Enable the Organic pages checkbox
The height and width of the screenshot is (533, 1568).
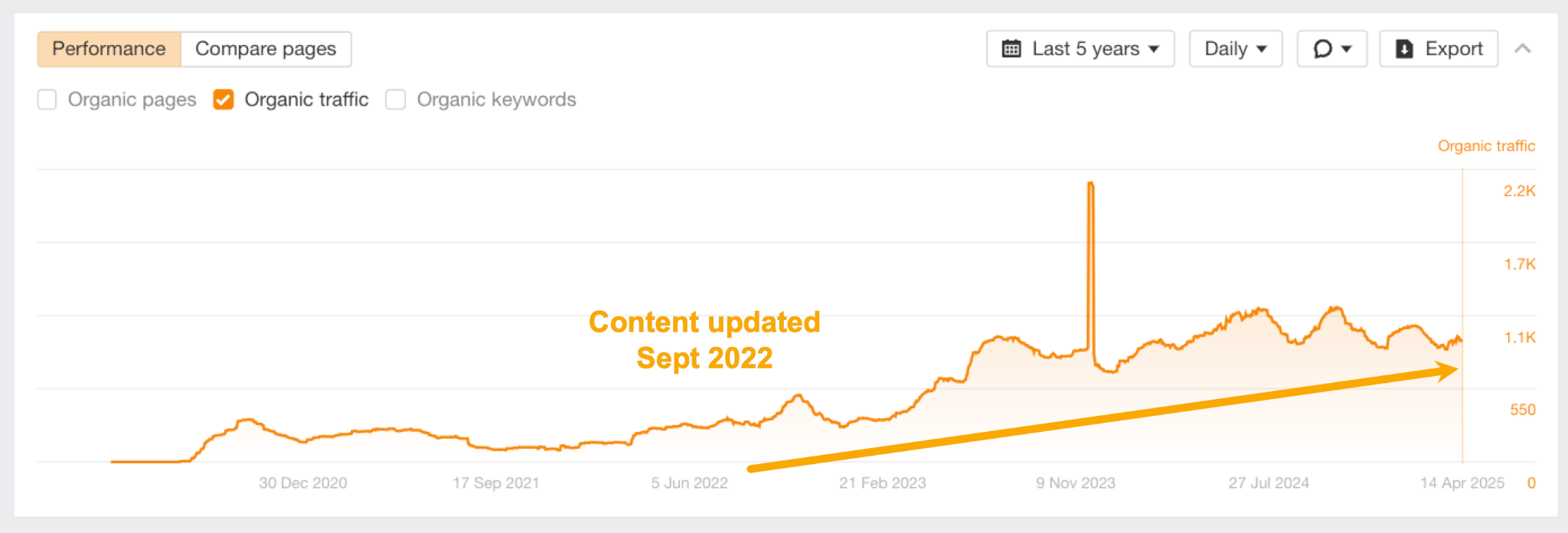click(x=47, y=100)
